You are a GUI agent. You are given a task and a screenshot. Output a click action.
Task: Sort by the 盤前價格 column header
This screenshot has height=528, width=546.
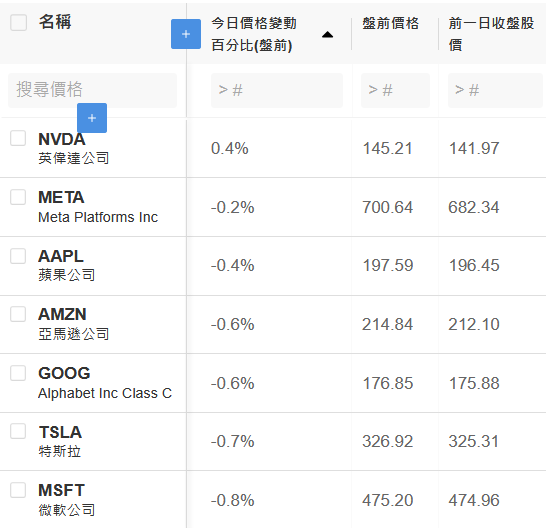(390, 23)
